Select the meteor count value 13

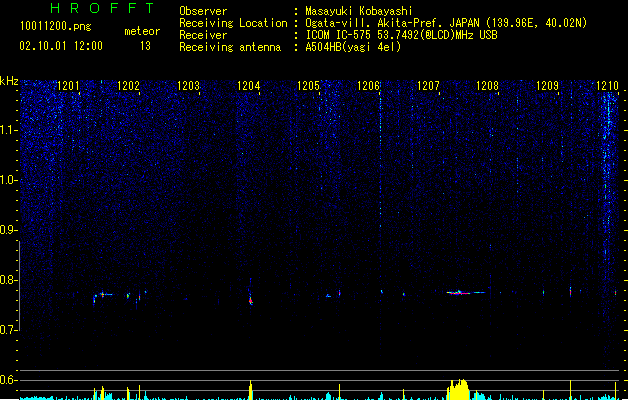coord(145,46)
